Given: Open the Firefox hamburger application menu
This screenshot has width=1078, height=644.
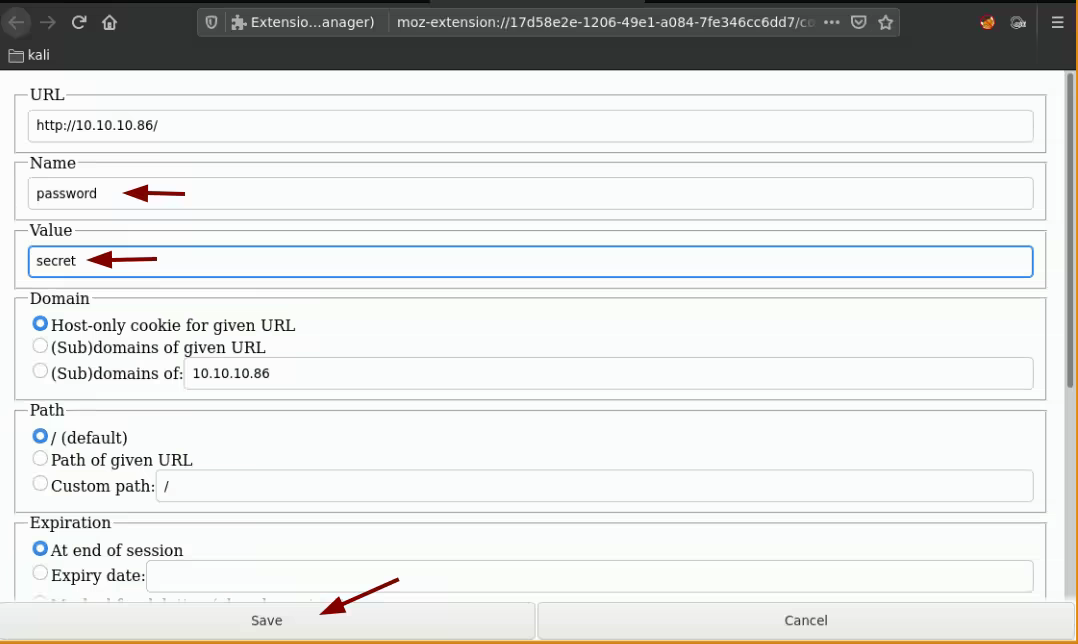Looking at the screenshot, I should point(1057,23).
